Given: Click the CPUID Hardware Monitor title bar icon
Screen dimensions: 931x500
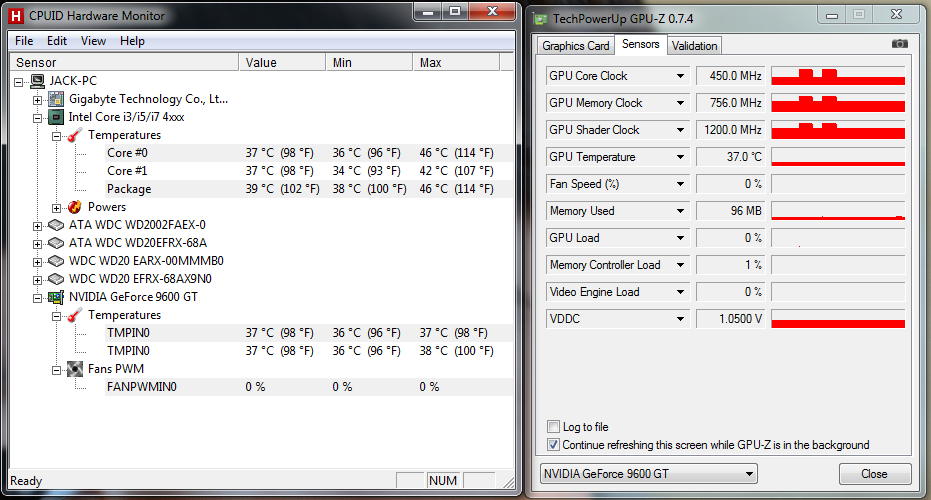Looking at the screenshot, I should [x=17, y=16].
